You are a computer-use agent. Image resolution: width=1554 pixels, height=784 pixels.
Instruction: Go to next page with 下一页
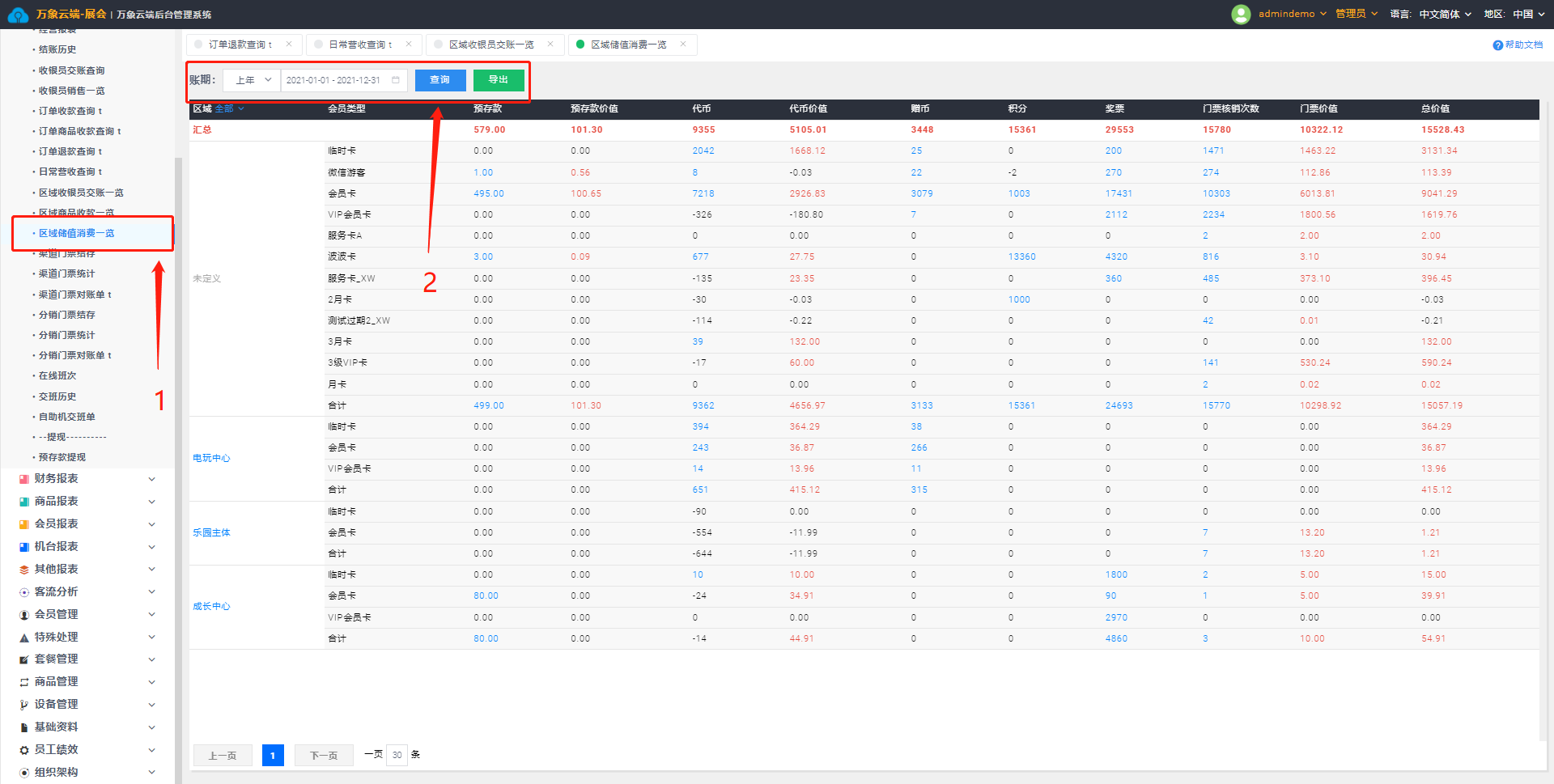tap(324, 756)
